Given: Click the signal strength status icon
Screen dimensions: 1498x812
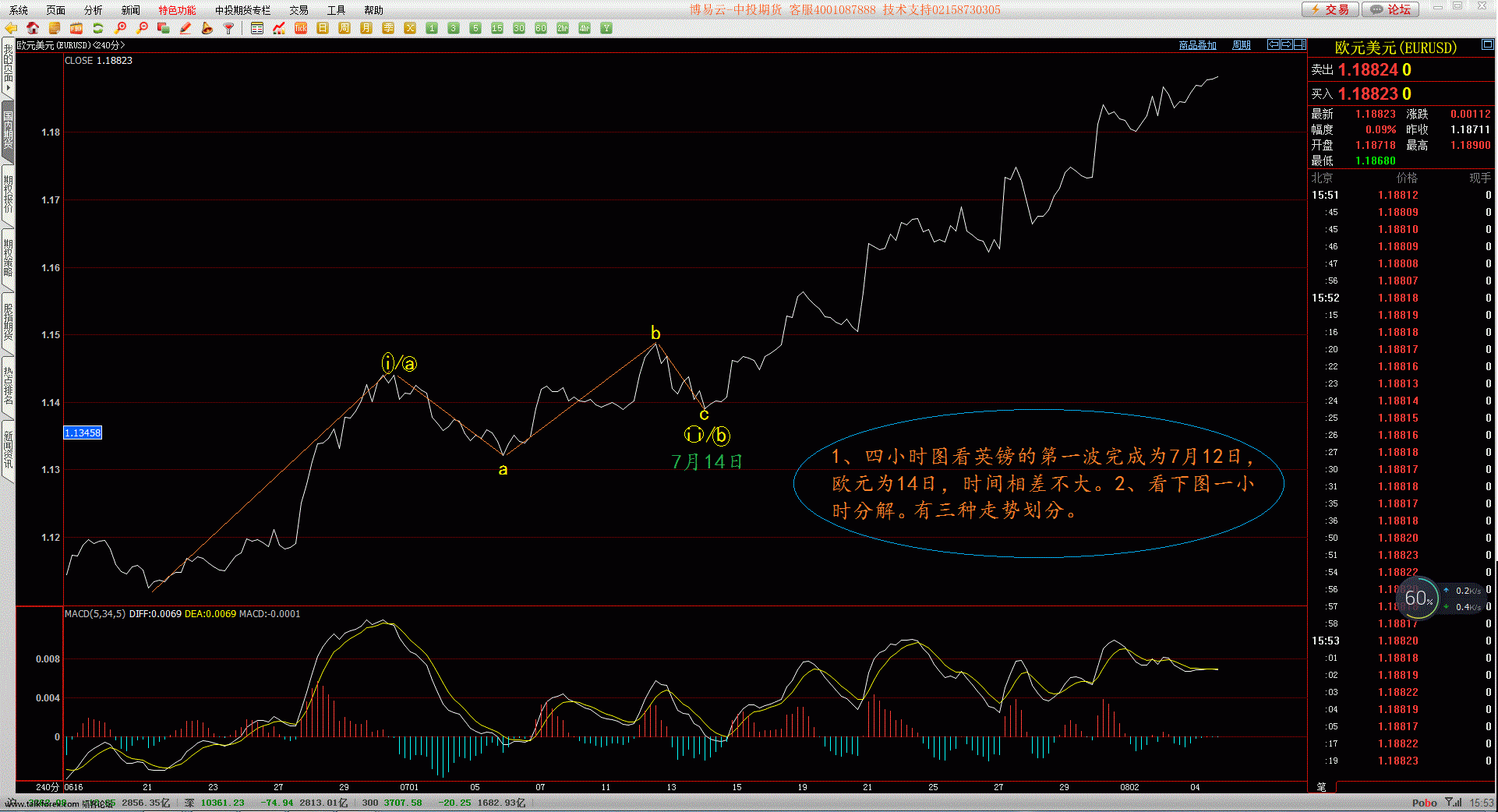Looking at the screenshot, I should [1454, 802].
